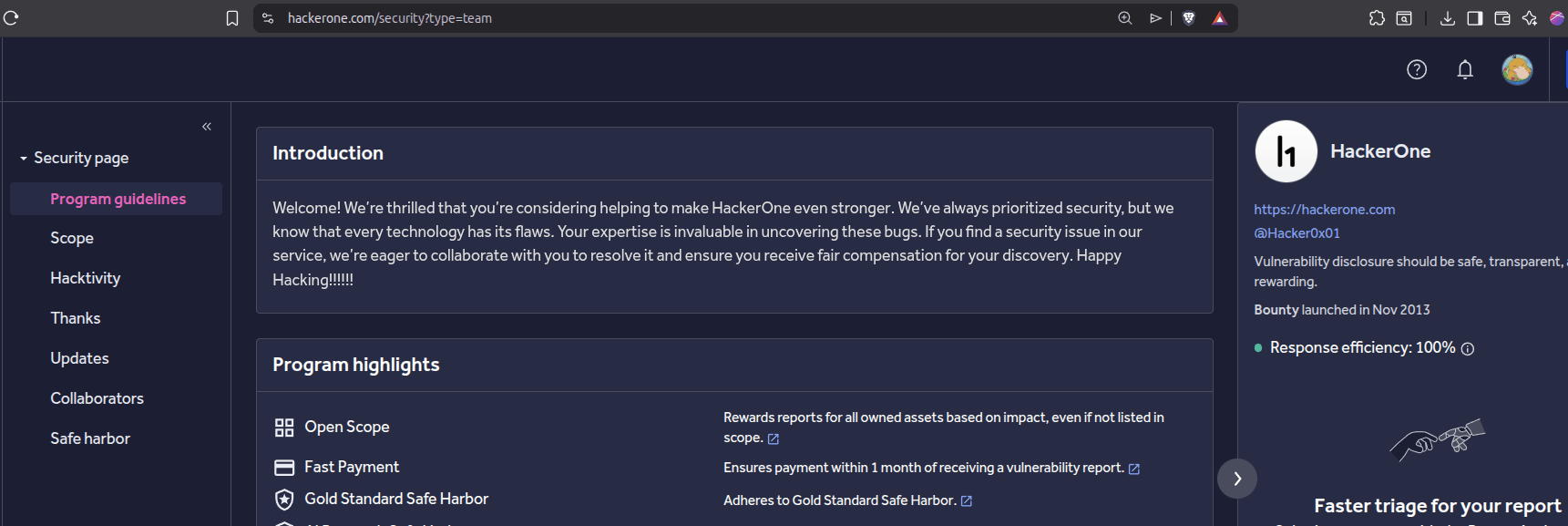
Task: Click the HackerOne logo in right panel
Action: [1286, 151]
